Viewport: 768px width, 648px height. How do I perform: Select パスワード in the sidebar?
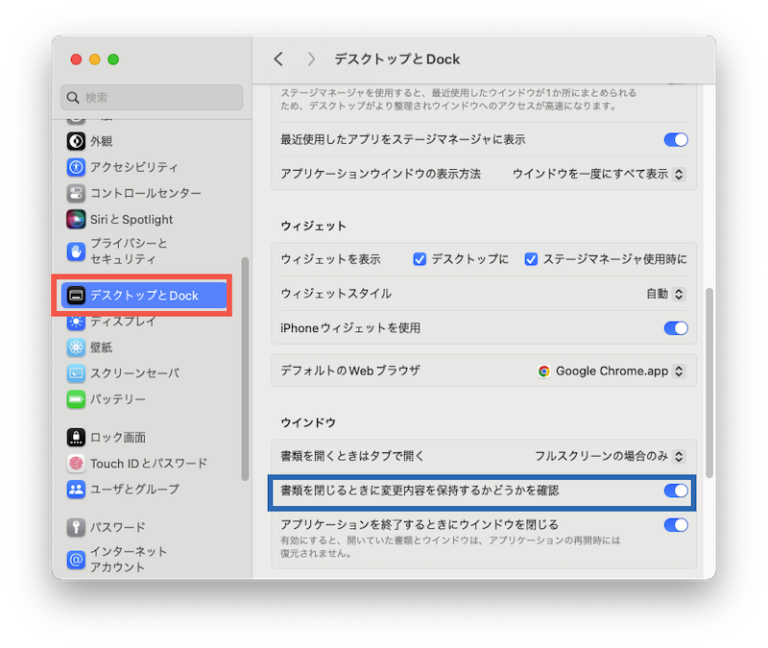118,527
